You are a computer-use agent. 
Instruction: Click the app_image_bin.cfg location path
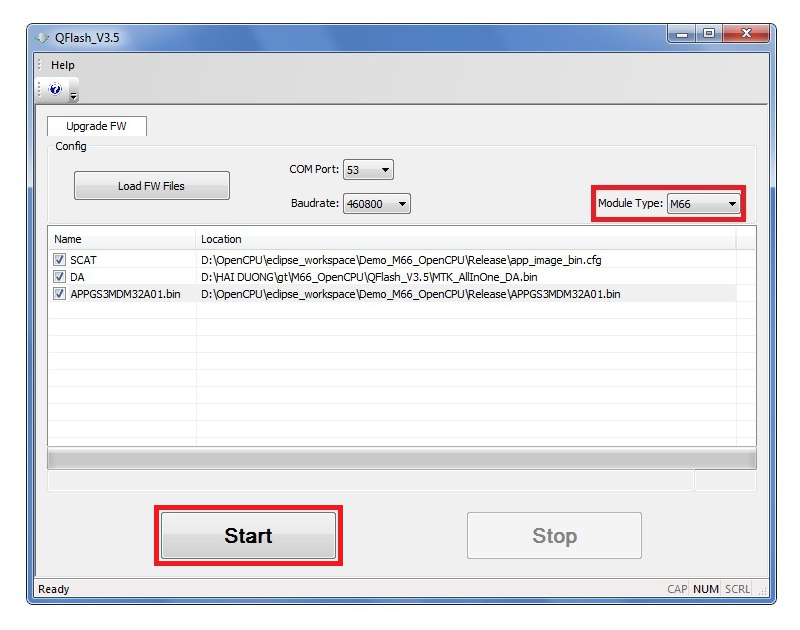tap(401, 260)
